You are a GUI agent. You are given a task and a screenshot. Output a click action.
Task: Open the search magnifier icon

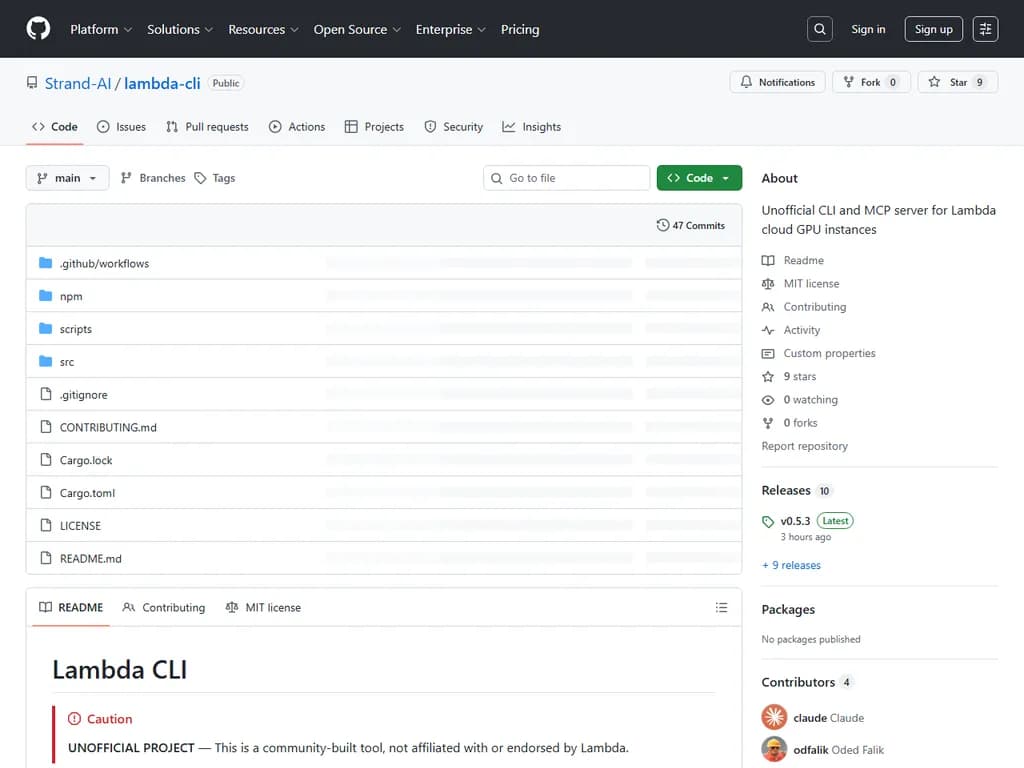tap(820, 29)
